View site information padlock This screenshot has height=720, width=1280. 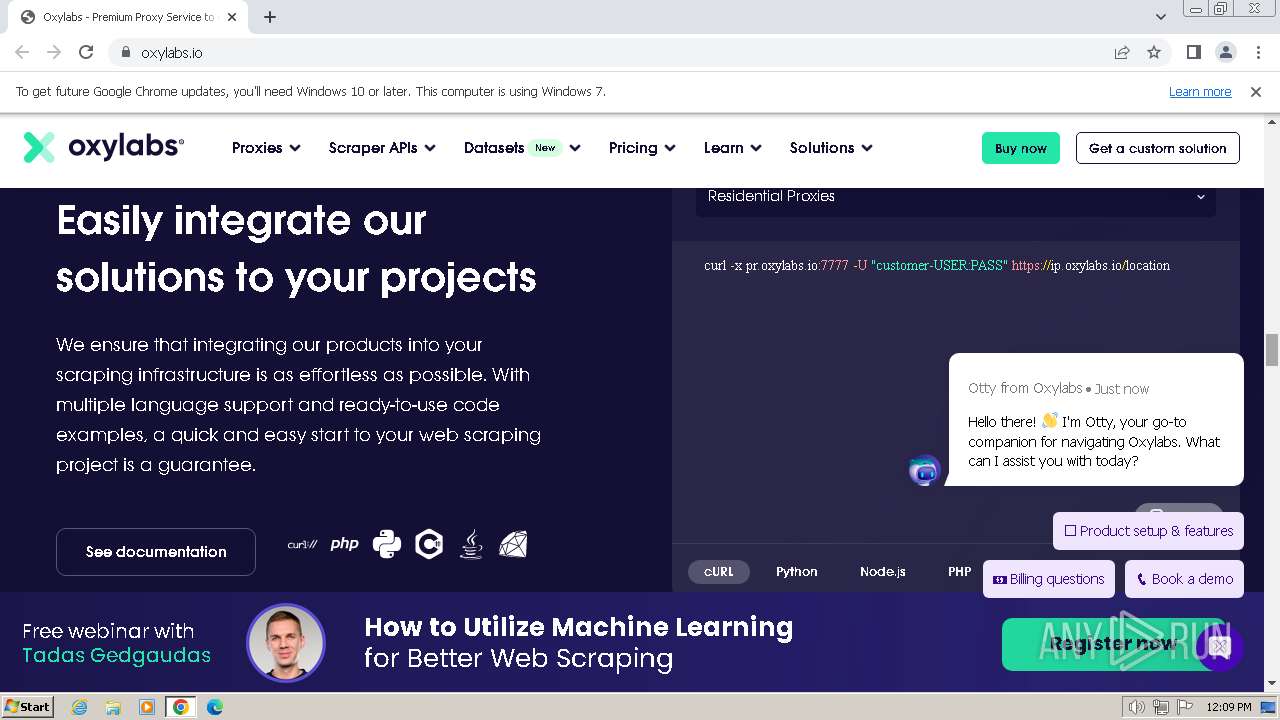coord(125,52)
